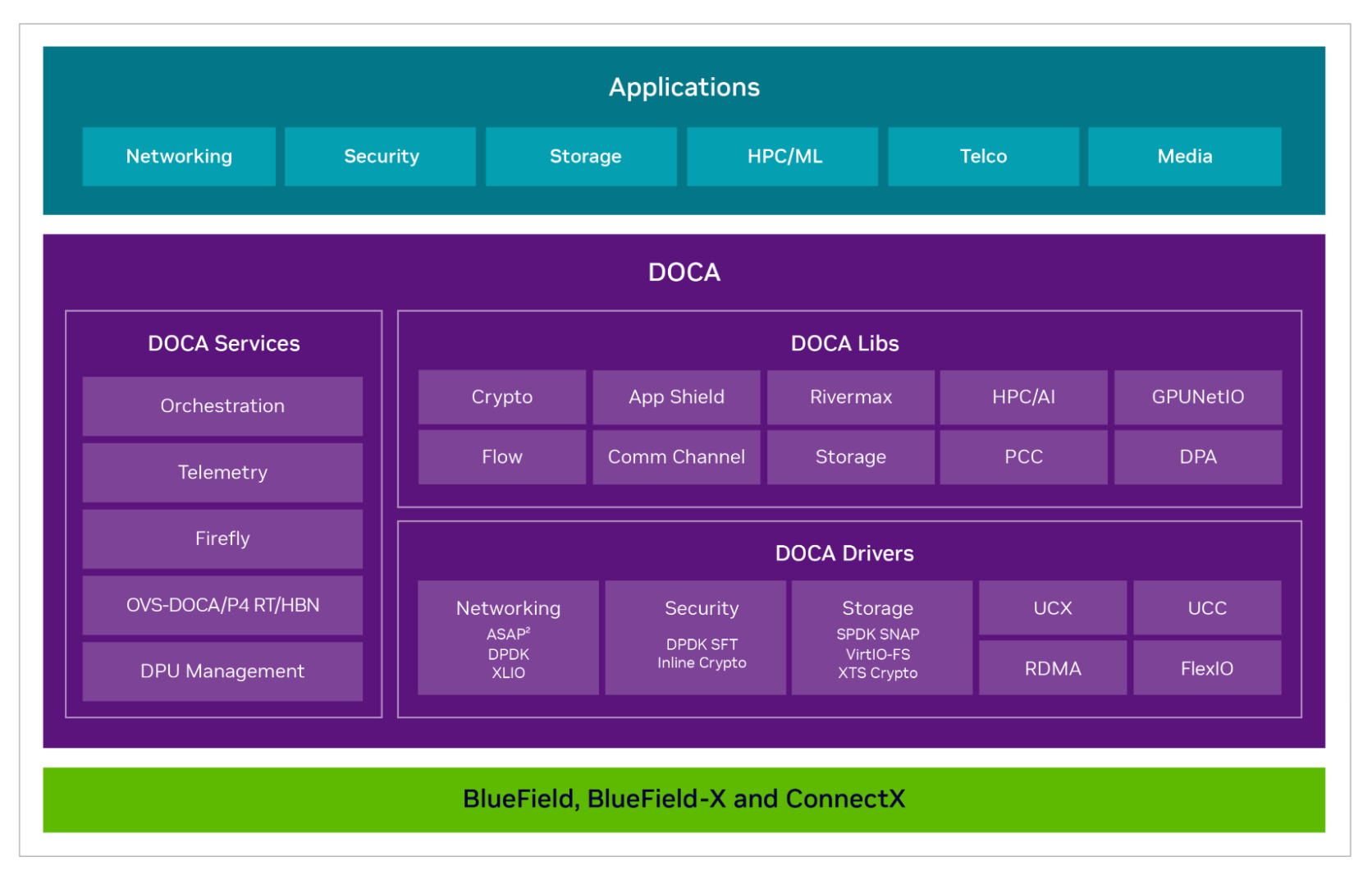Select the Crypto library box
The height and width of the screenshot is (875, 1372).
click(x=502, y=397)
